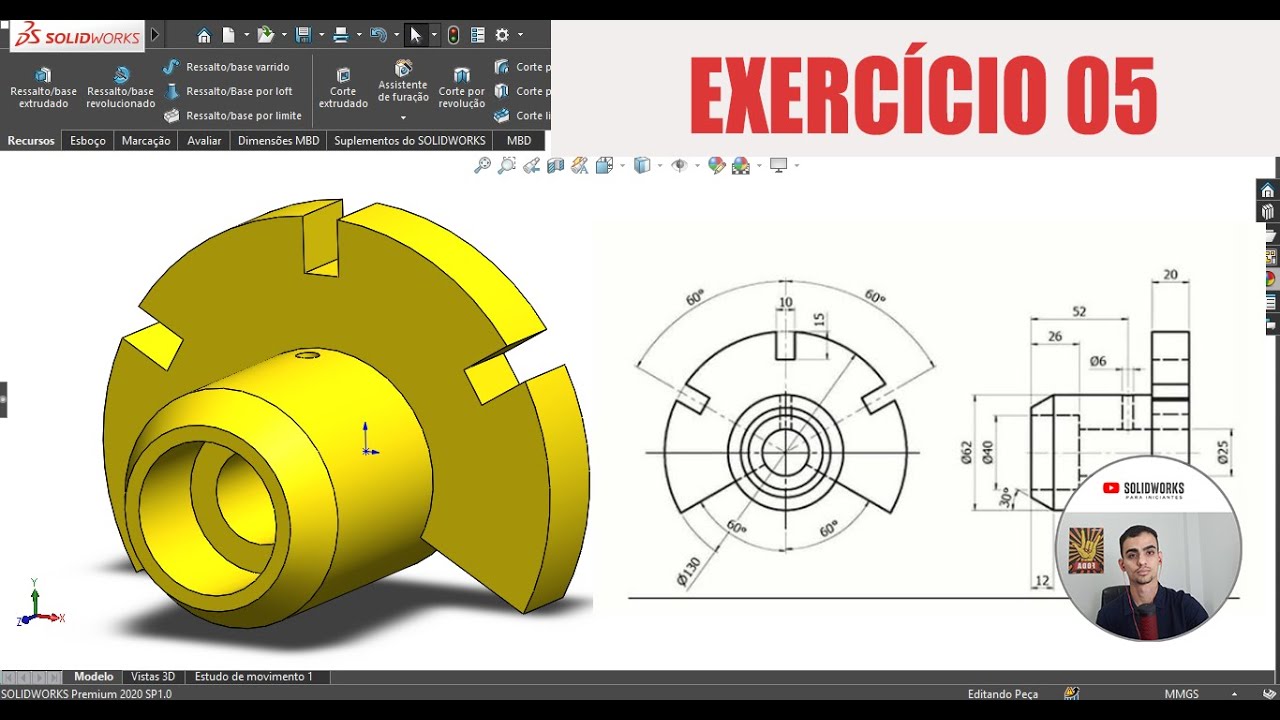1280x720 pixels.
Task: Click the Home icon in the top toolbar
Action: point(204,35)
